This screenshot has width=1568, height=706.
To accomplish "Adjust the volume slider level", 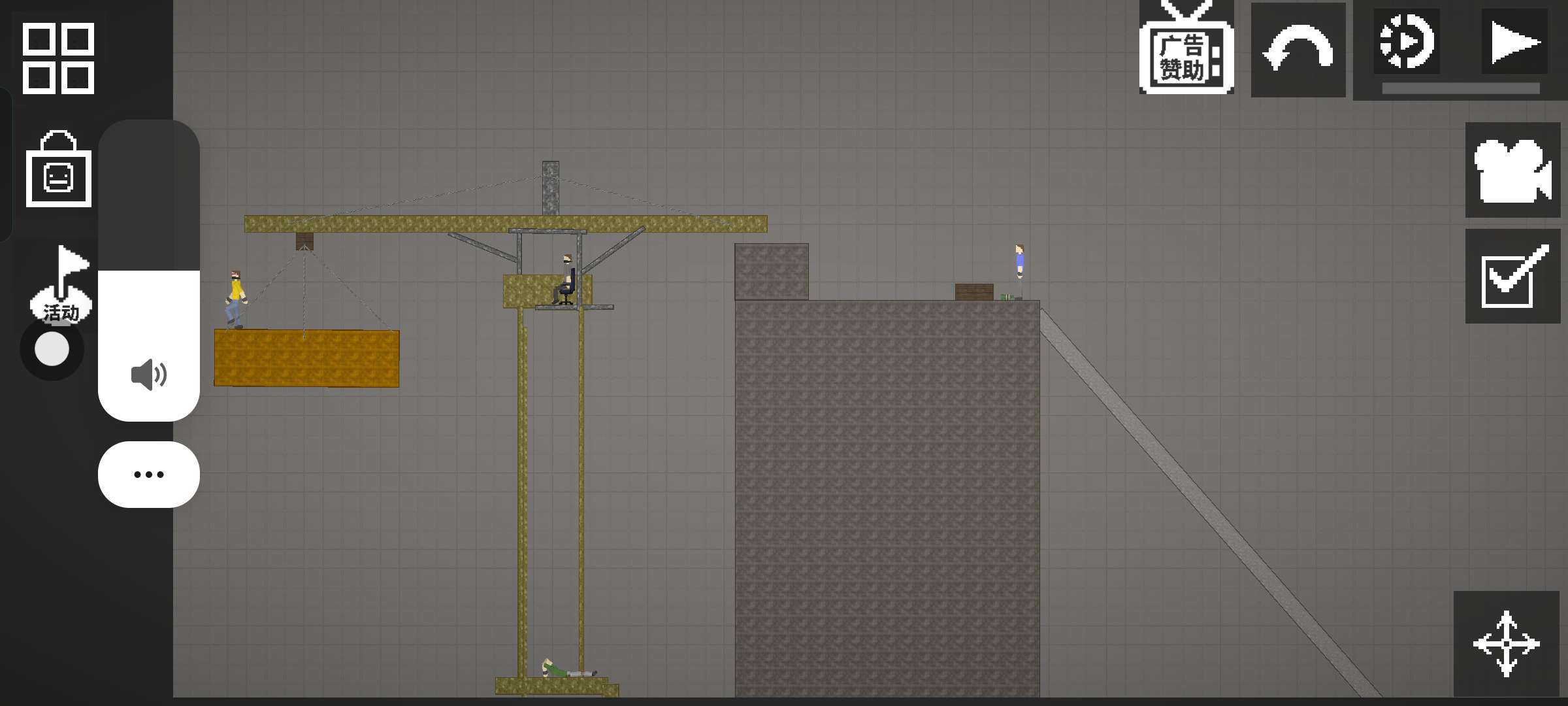I will [x=149, y=271].
